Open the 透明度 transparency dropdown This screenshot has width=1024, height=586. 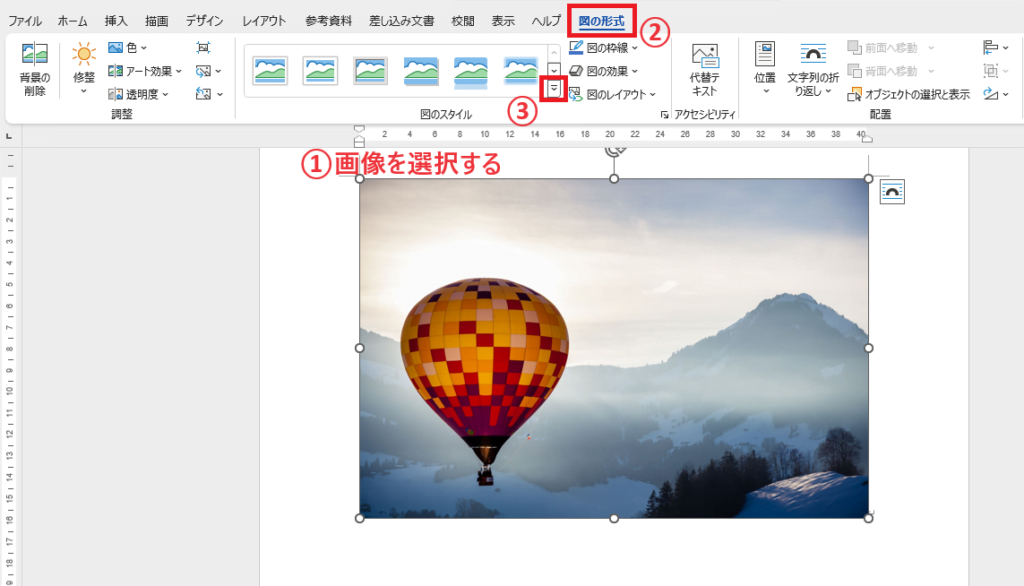click(x=138, y=94)
